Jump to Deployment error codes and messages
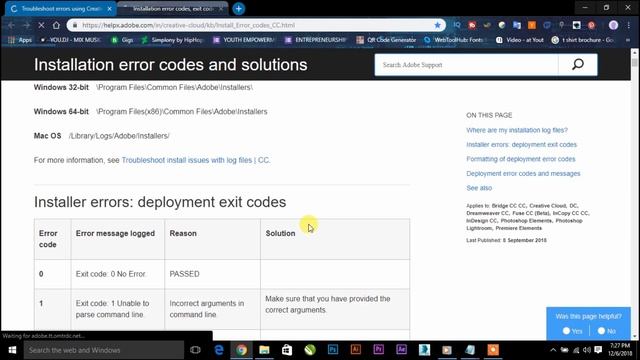 523,173
